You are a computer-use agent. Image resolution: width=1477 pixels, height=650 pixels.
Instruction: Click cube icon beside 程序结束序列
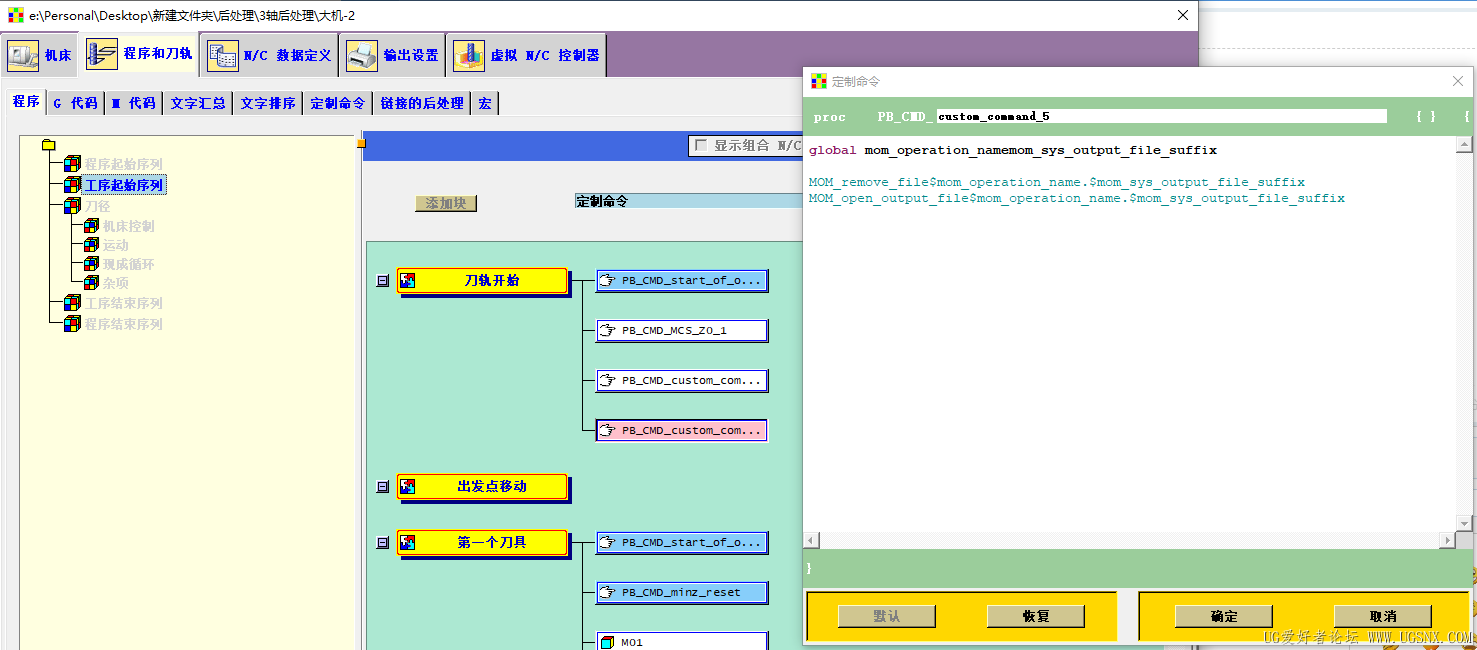coord(72,324)
